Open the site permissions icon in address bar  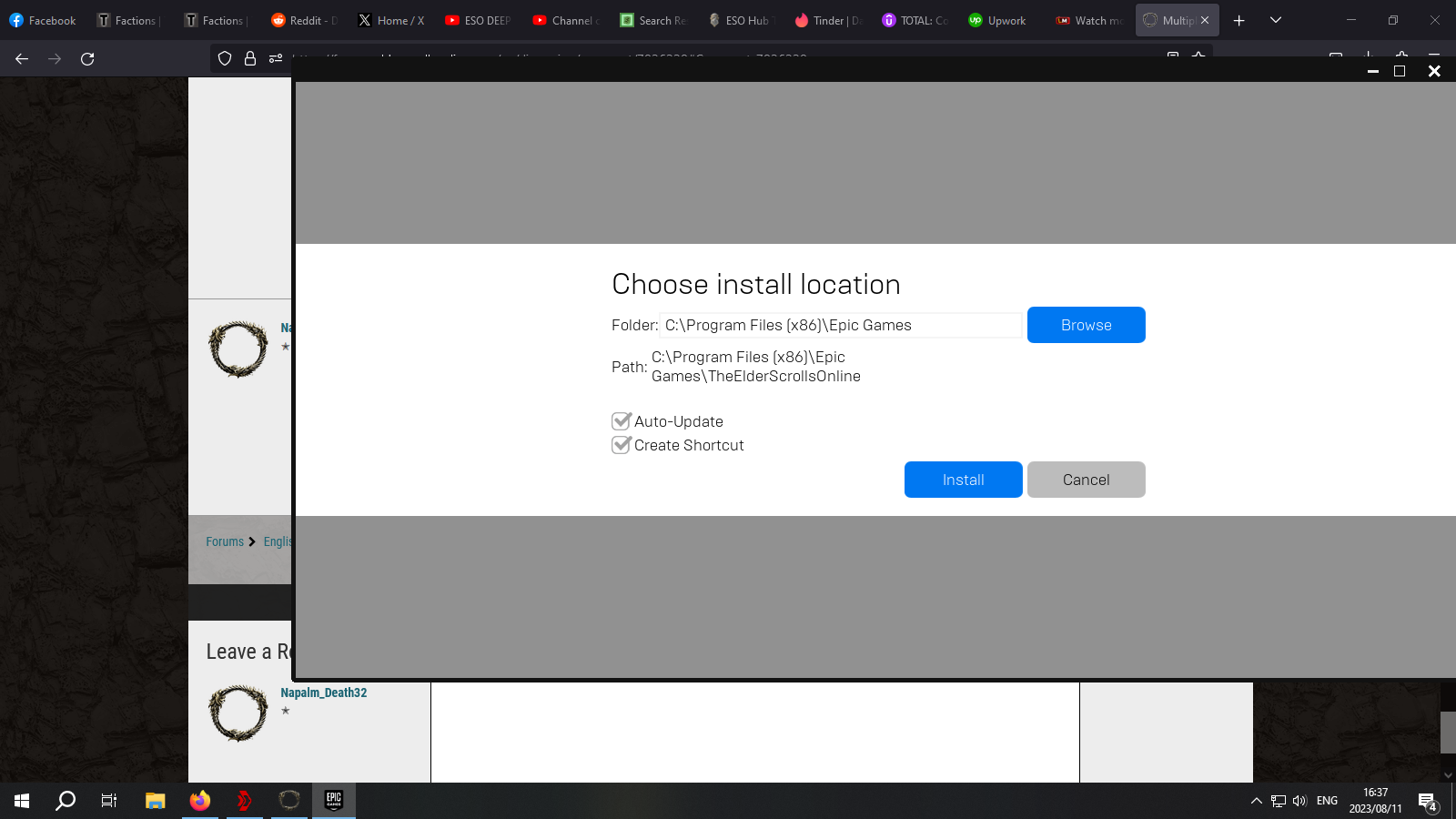pyautogui.click(x=276, y=58)
